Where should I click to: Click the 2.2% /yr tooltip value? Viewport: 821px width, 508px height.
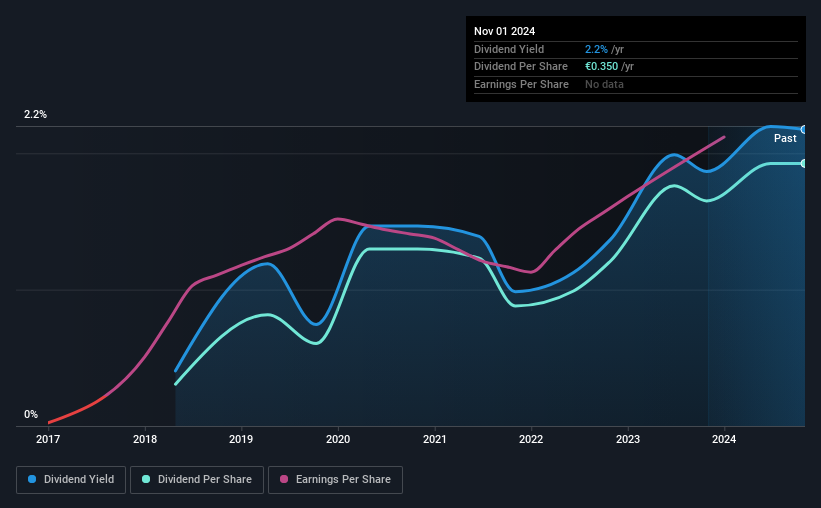click(604, 49)
